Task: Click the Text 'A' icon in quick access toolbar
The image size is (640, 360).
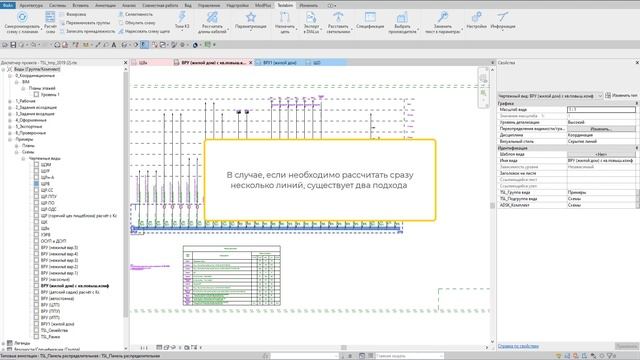Action: 114,44
